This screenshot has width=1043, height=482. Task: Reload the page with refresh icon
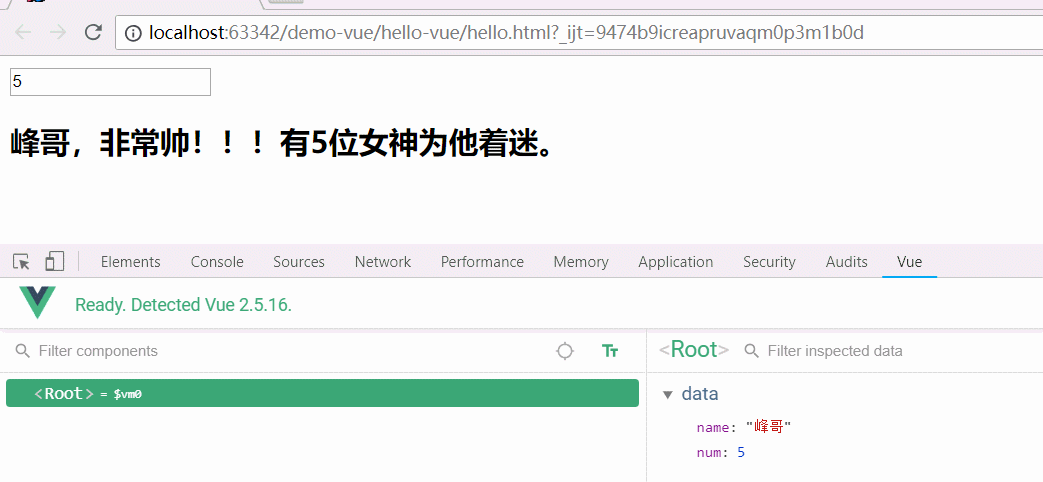click(93, 32)
